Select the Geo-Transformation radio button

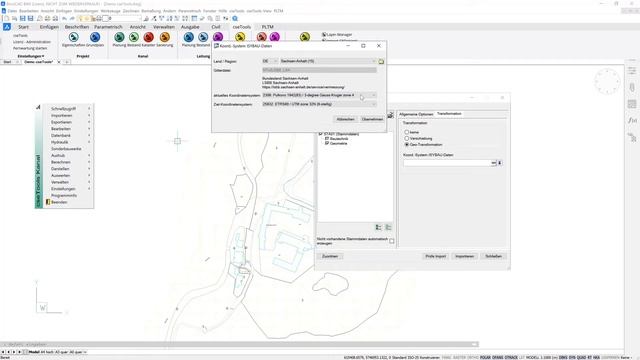[407, 144]
